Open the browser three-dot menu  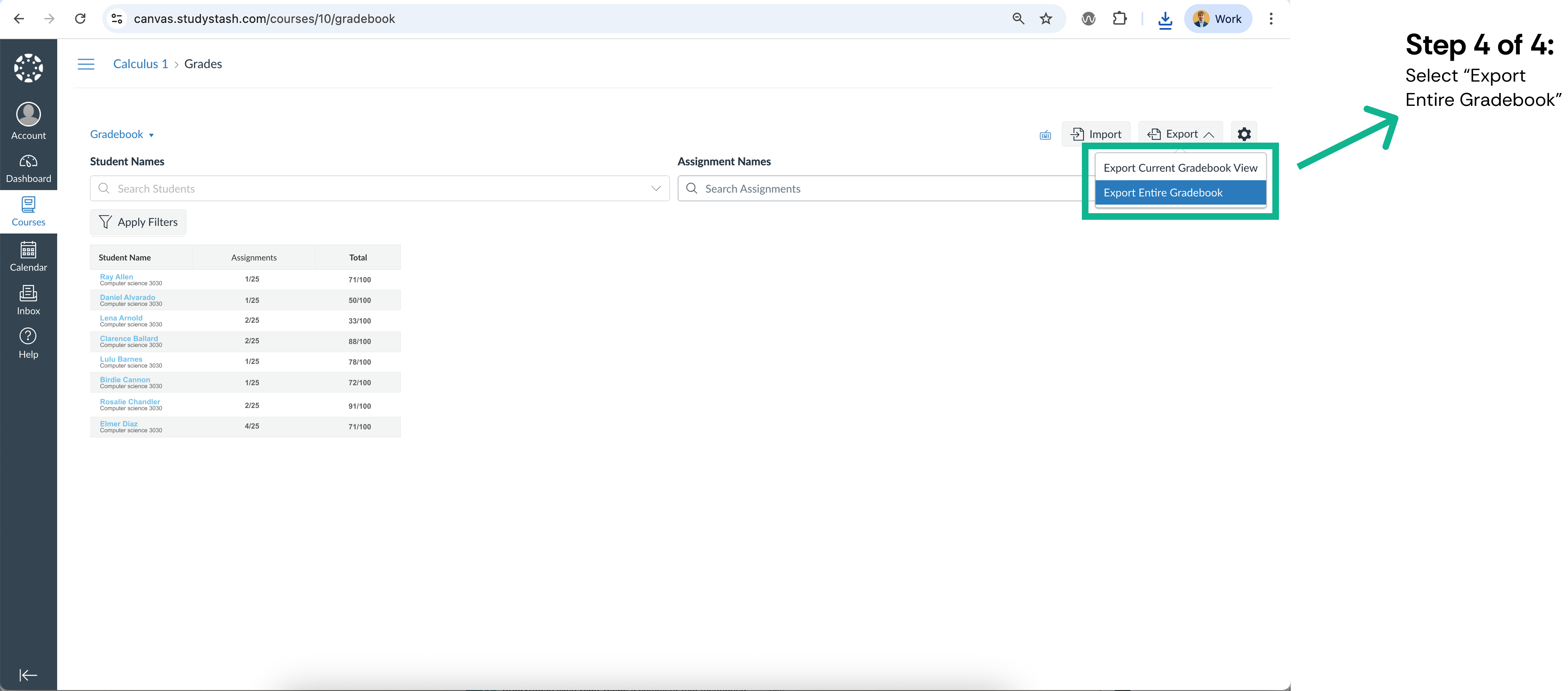tap(1271, 19)
